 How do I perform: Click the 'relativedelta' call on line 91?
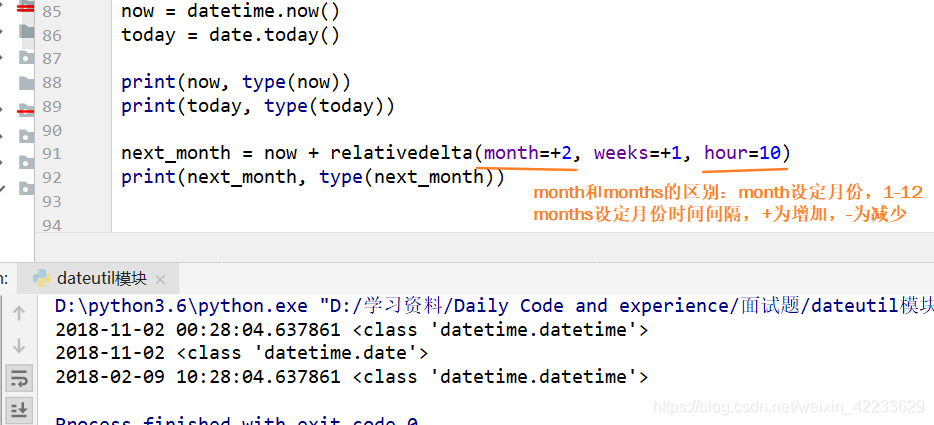401,153
